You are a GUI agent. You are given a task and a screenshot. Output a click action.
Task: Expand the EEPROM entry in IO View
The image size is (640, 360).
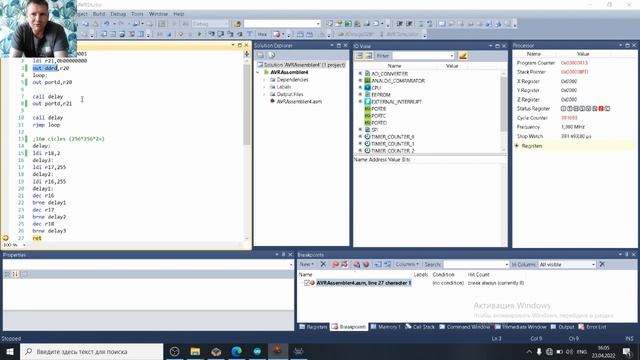pyautogui.click(x=360, y=94)
